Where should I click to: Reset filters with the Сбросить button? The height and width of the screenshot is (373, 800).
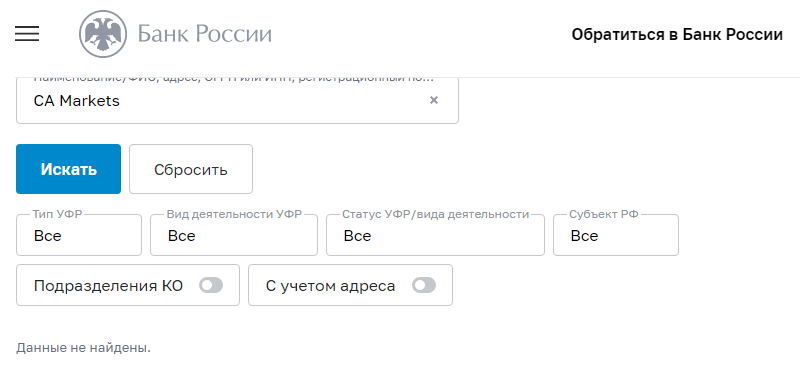click(191, 169)
